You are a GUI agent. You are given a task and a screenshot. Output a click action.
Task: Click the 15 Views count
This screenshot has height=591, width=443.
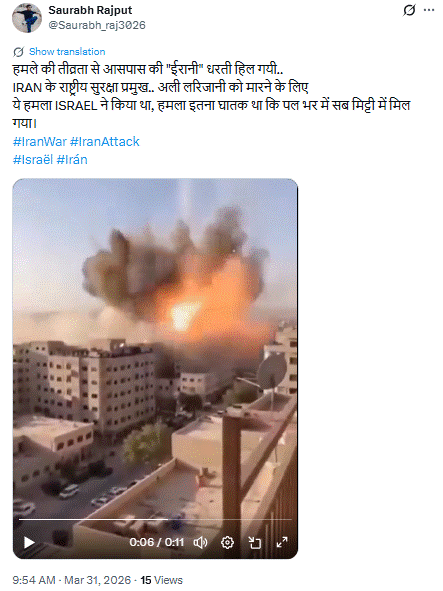pyautogui.click(x=161, y=580)
